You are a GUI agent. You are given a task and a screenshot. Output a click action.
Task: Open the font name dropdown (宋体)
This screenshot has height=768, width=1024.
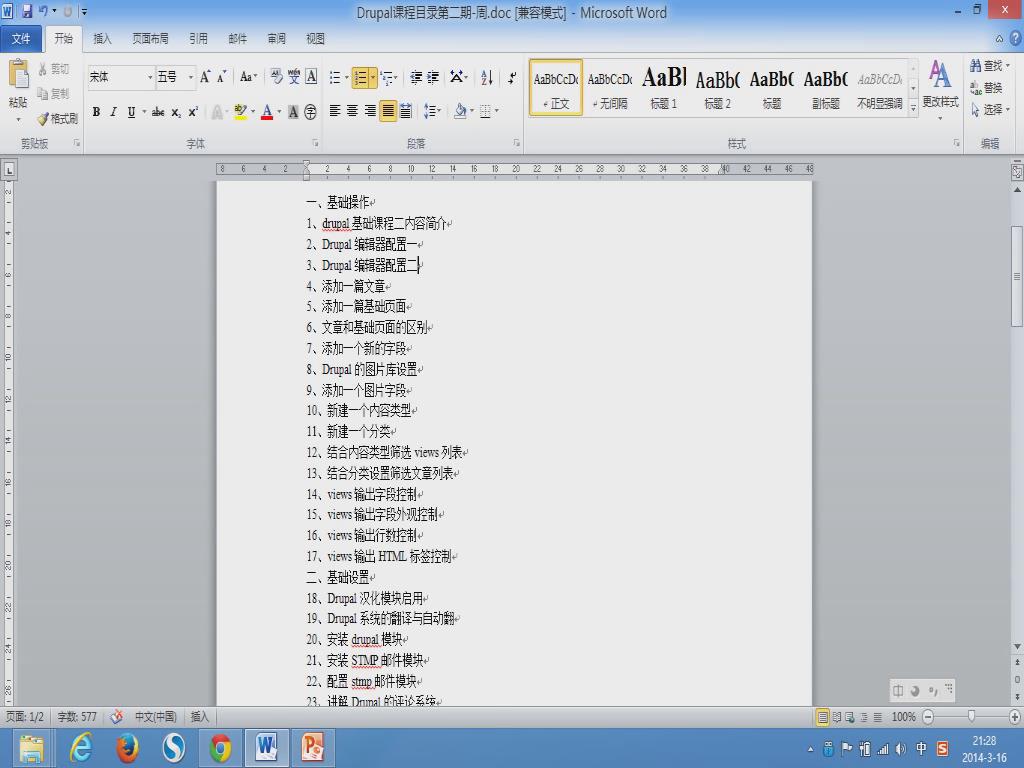coord(150,77)
